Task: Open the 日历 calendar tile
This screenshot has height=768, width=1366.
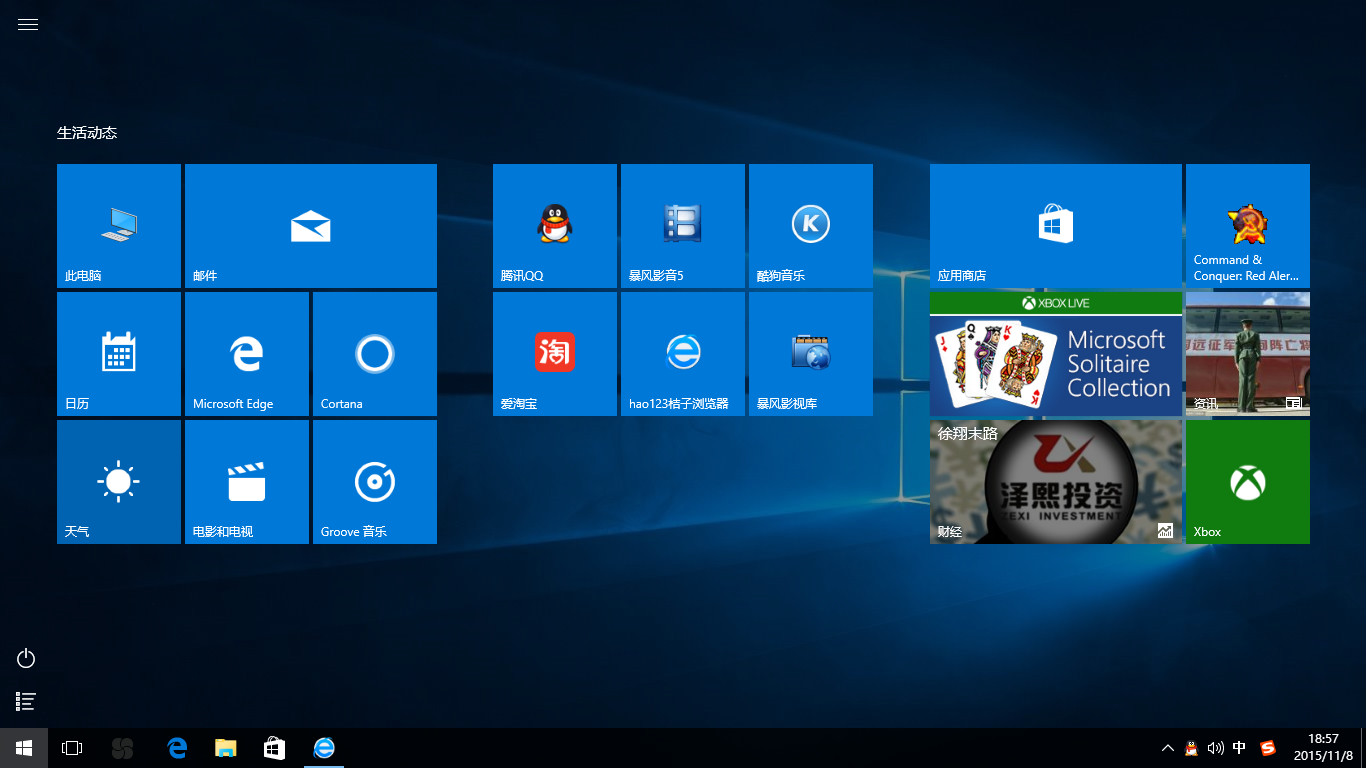Action: click(x=119, y=354)
